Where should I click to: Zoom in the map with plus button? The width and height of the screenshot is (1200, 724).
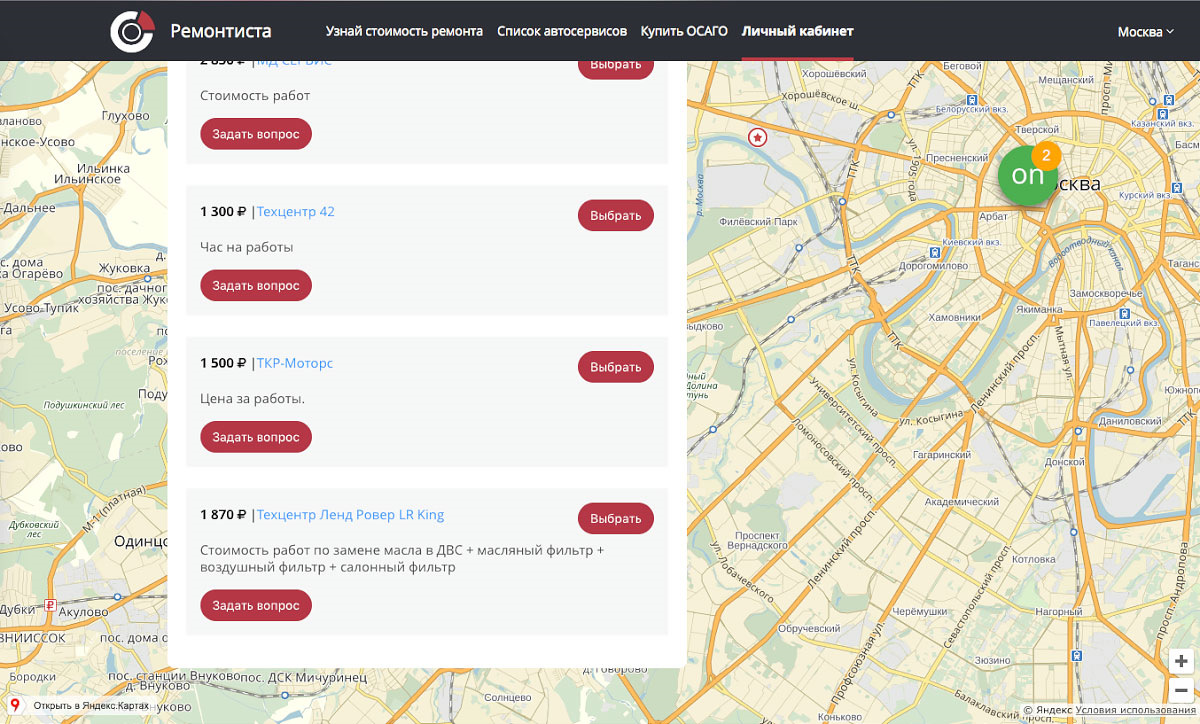1182,661
